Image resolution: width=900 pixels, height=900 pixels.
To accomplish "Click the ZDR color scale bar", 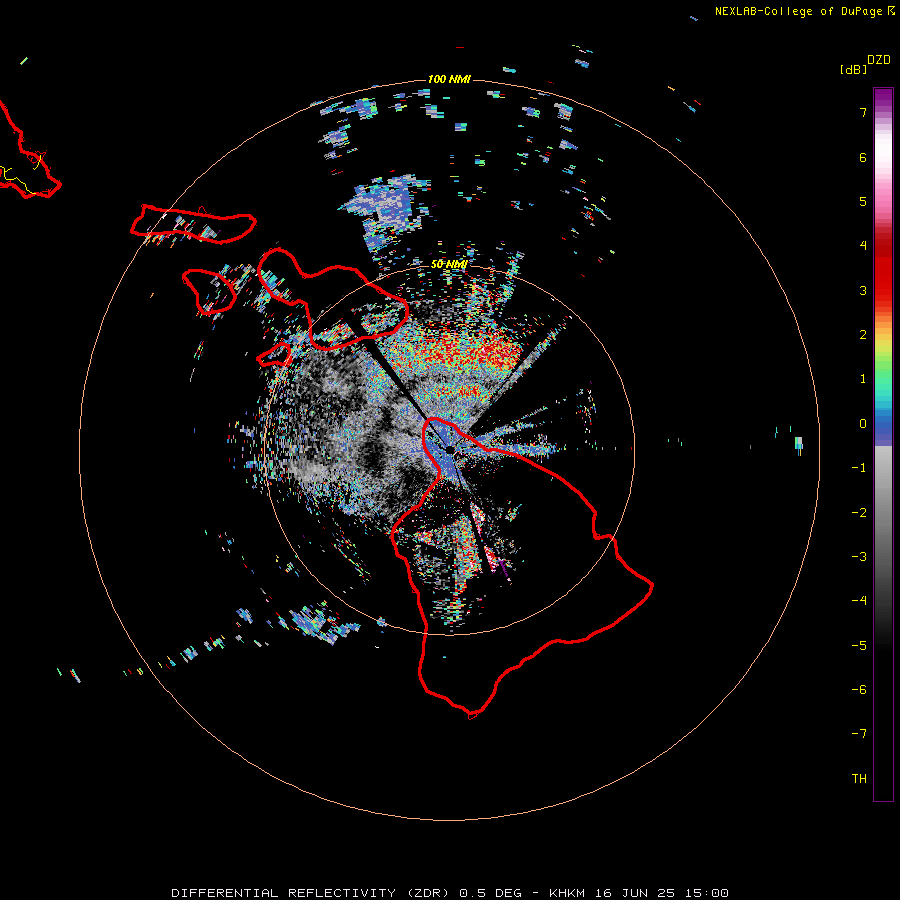I will (883, 444).
